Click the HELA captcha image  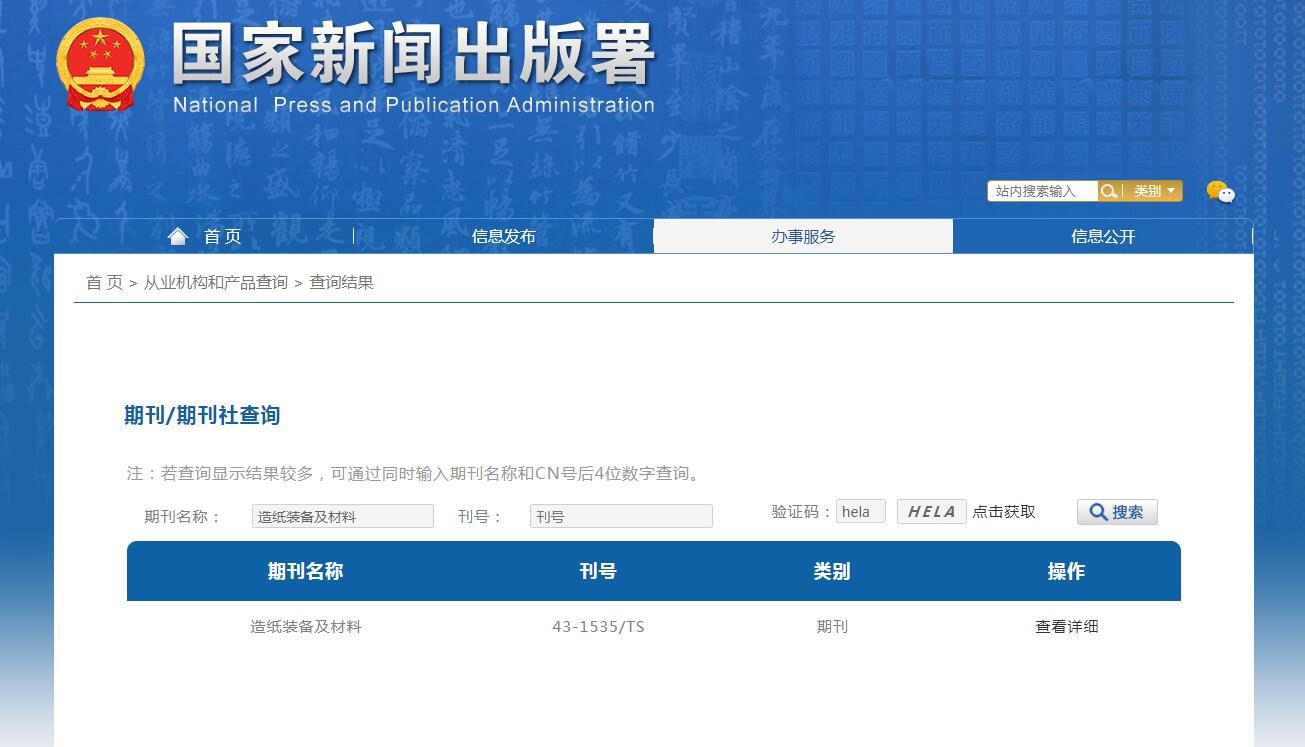point(931,511)
